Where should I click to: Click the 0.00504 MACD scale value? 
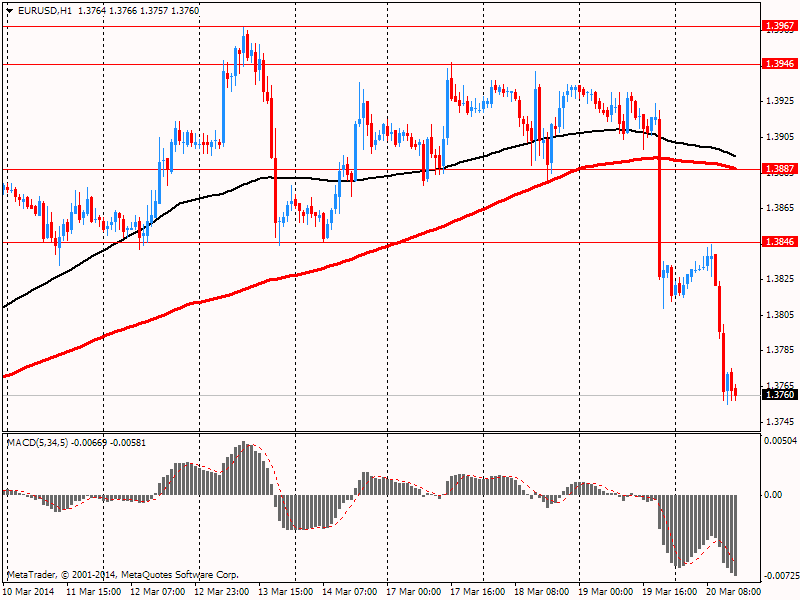pyautogui.click(x=780, y=440)
